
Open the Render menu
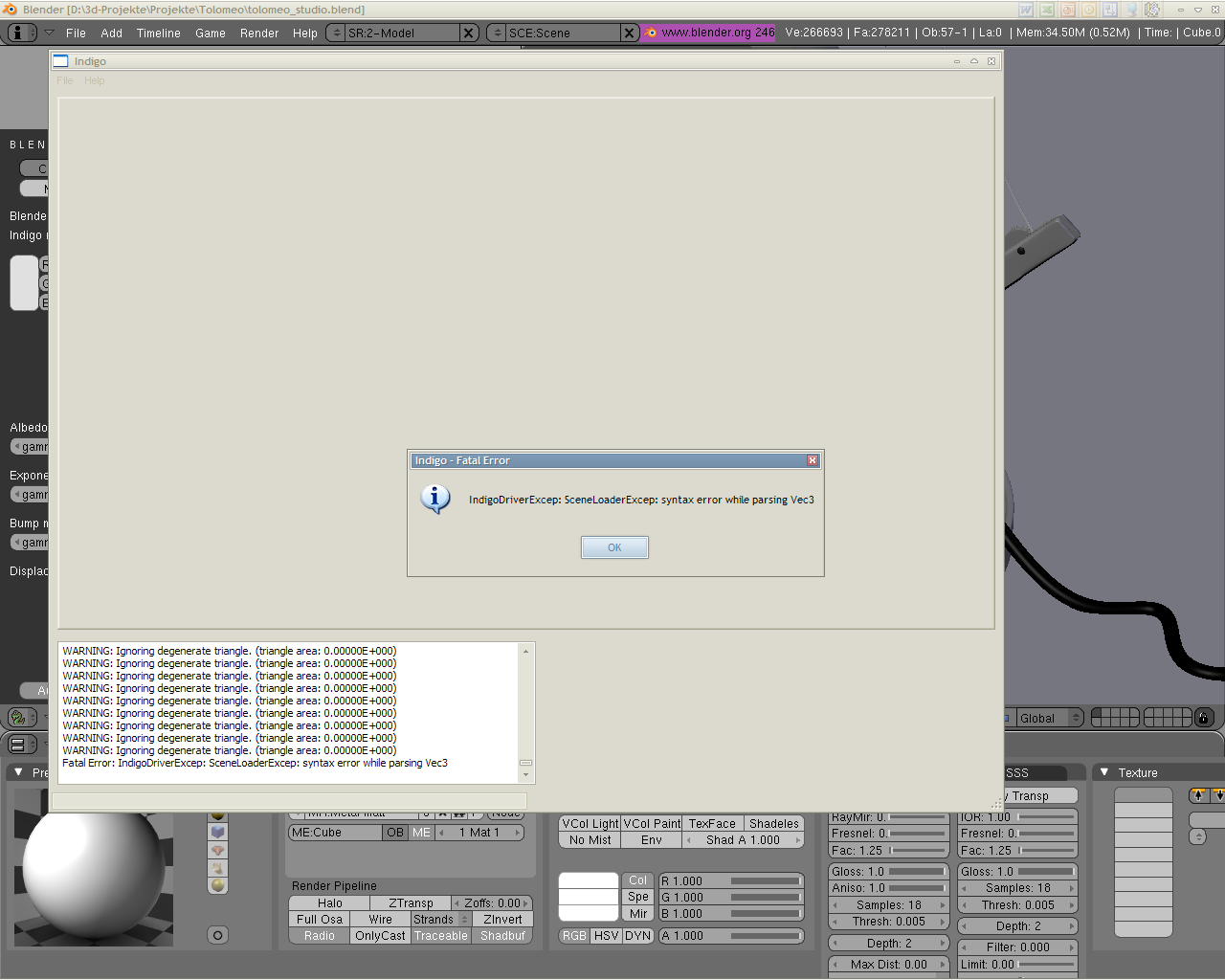pos(259,33)
